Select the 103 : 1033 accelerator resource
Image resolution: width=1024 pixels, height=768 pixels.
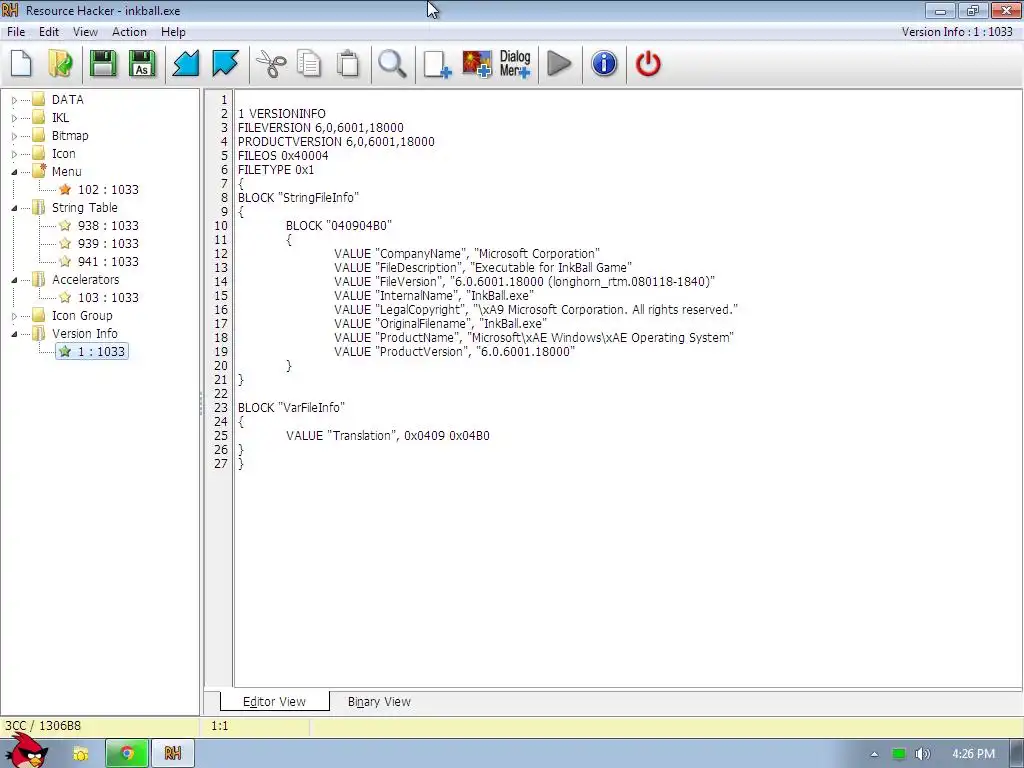pos(108,297)
